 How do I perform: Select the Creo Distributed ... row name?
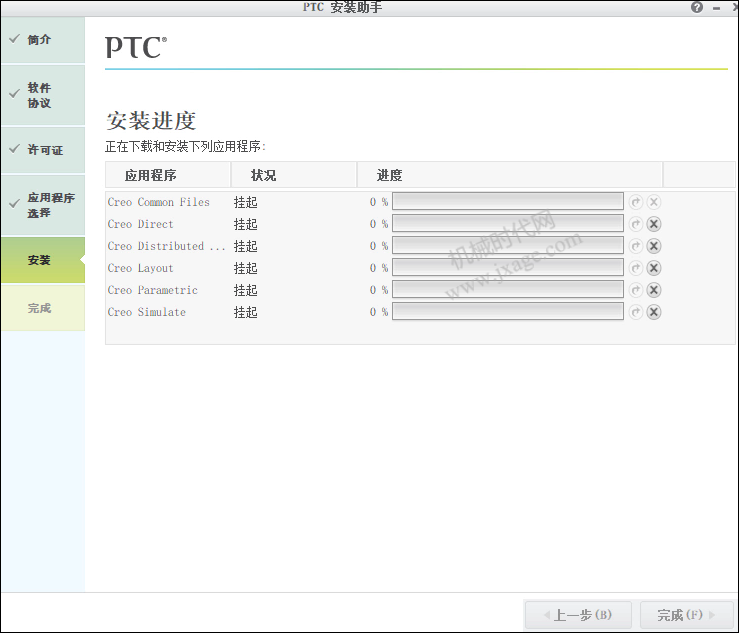click(166, 246)
